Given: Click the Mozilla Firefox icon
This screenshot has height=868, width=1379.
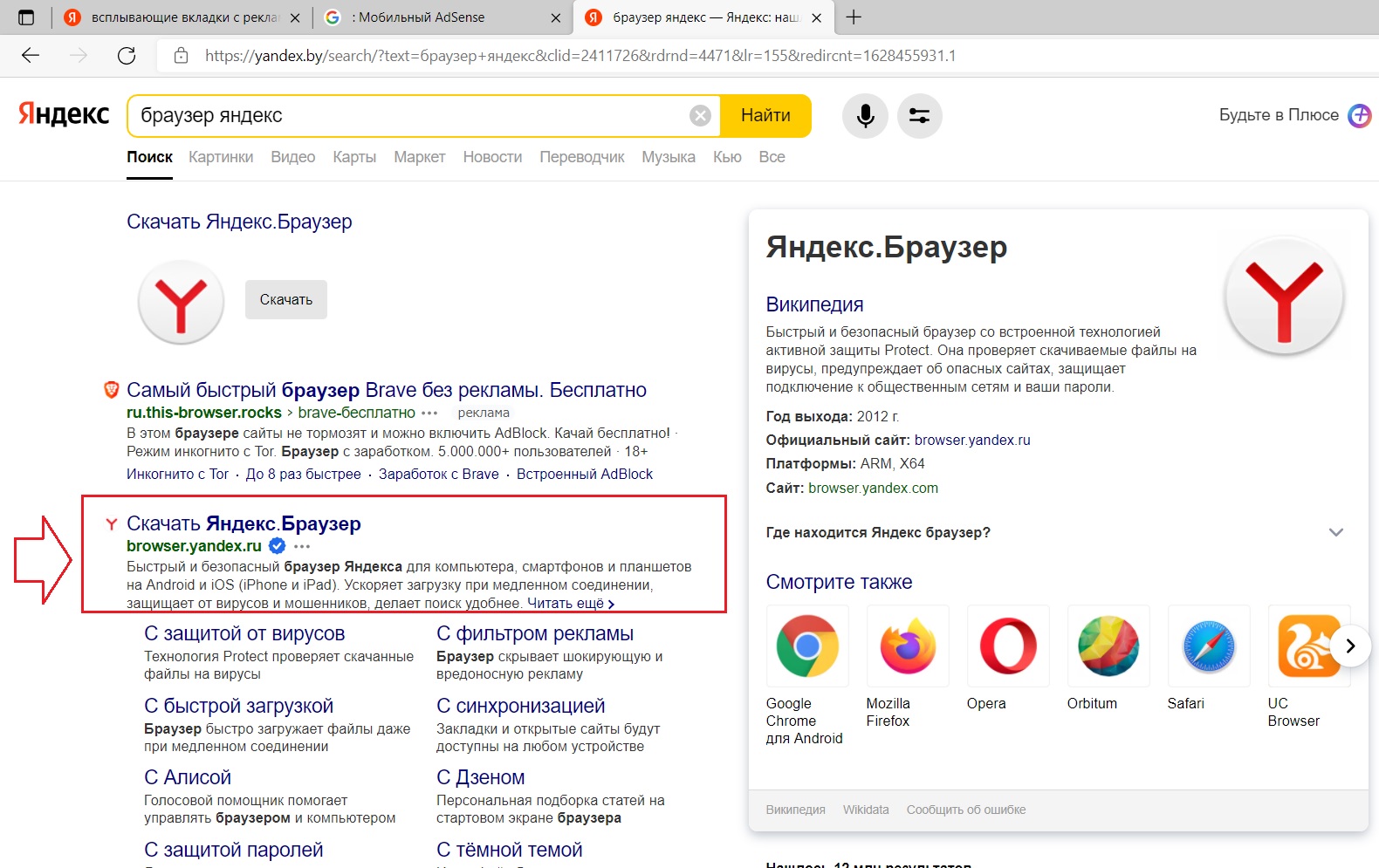Looking at the screenshot, I should tap(908, 646).
